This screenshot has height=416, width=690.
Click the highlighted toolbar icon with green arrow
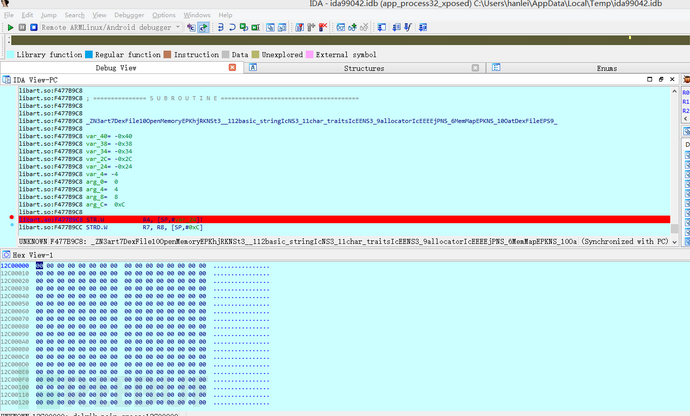tap(203, 27)
